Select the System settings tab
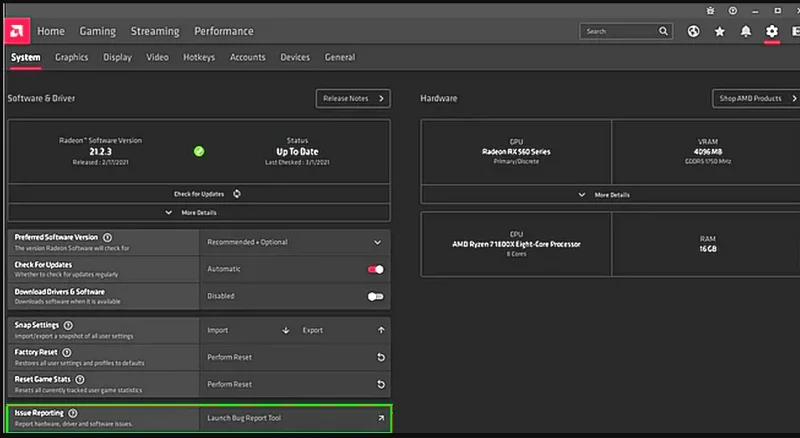The width and height of the screenshot is (800, 438). point(26,57)
